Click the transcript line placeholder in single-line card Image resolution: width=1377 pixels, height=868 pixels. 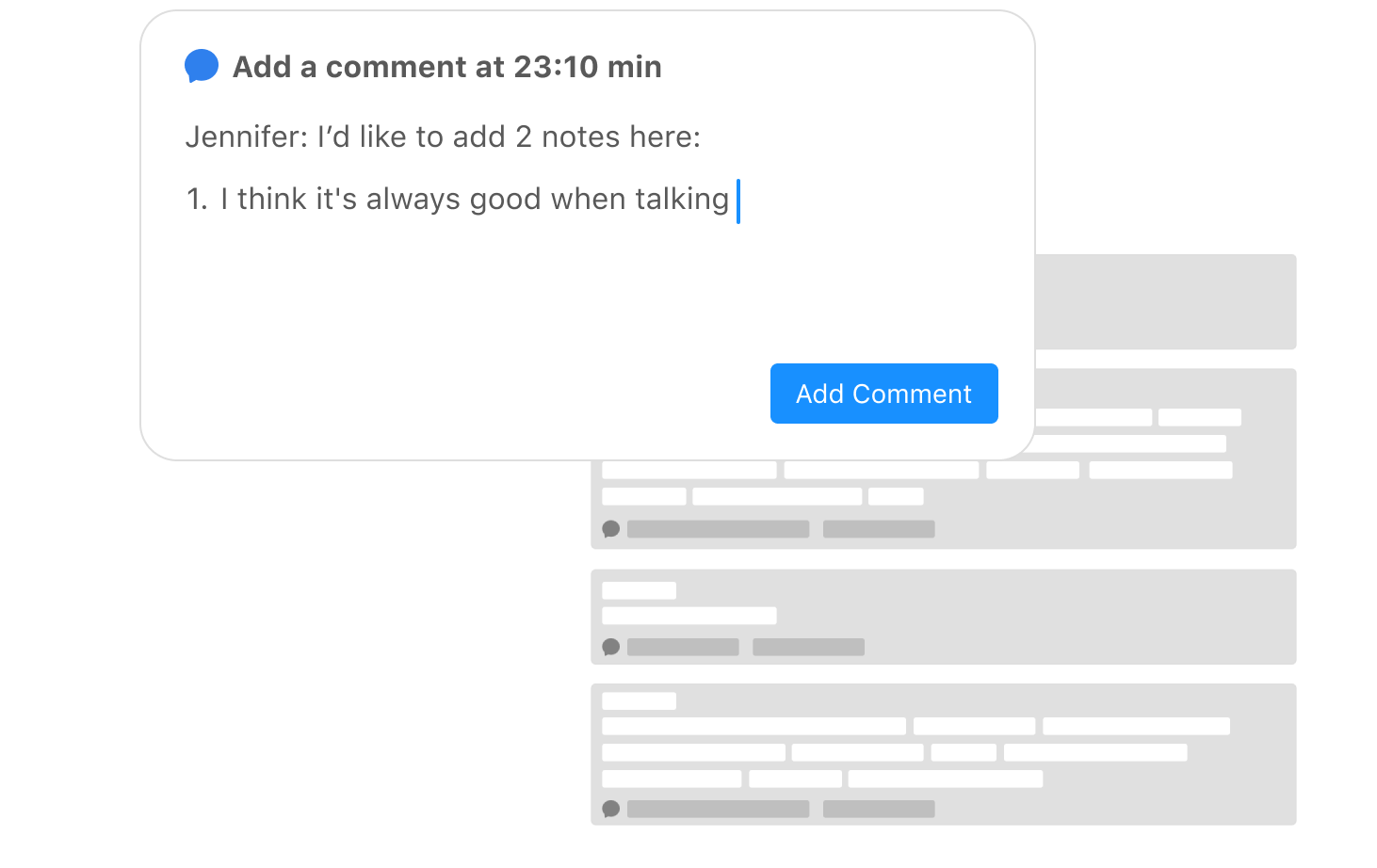[689, 616]
